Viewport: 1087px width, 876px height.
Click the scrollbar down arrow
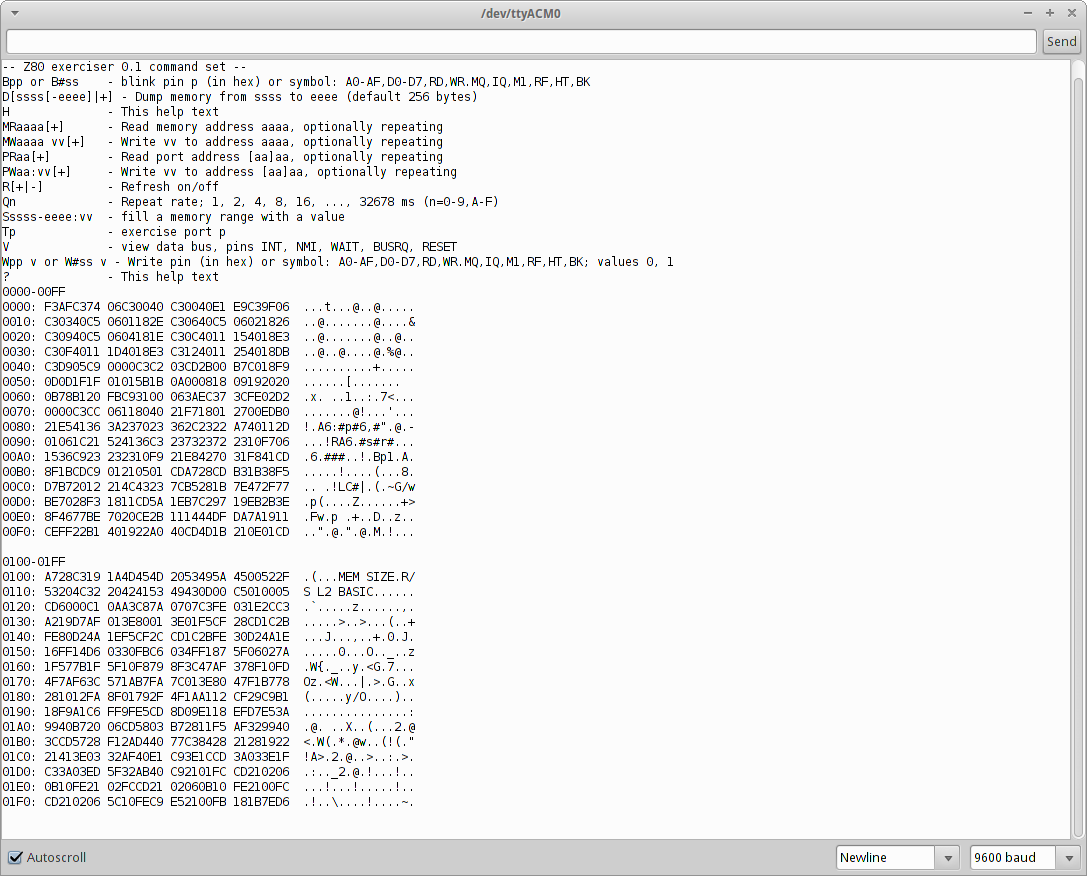(1077, 832)
